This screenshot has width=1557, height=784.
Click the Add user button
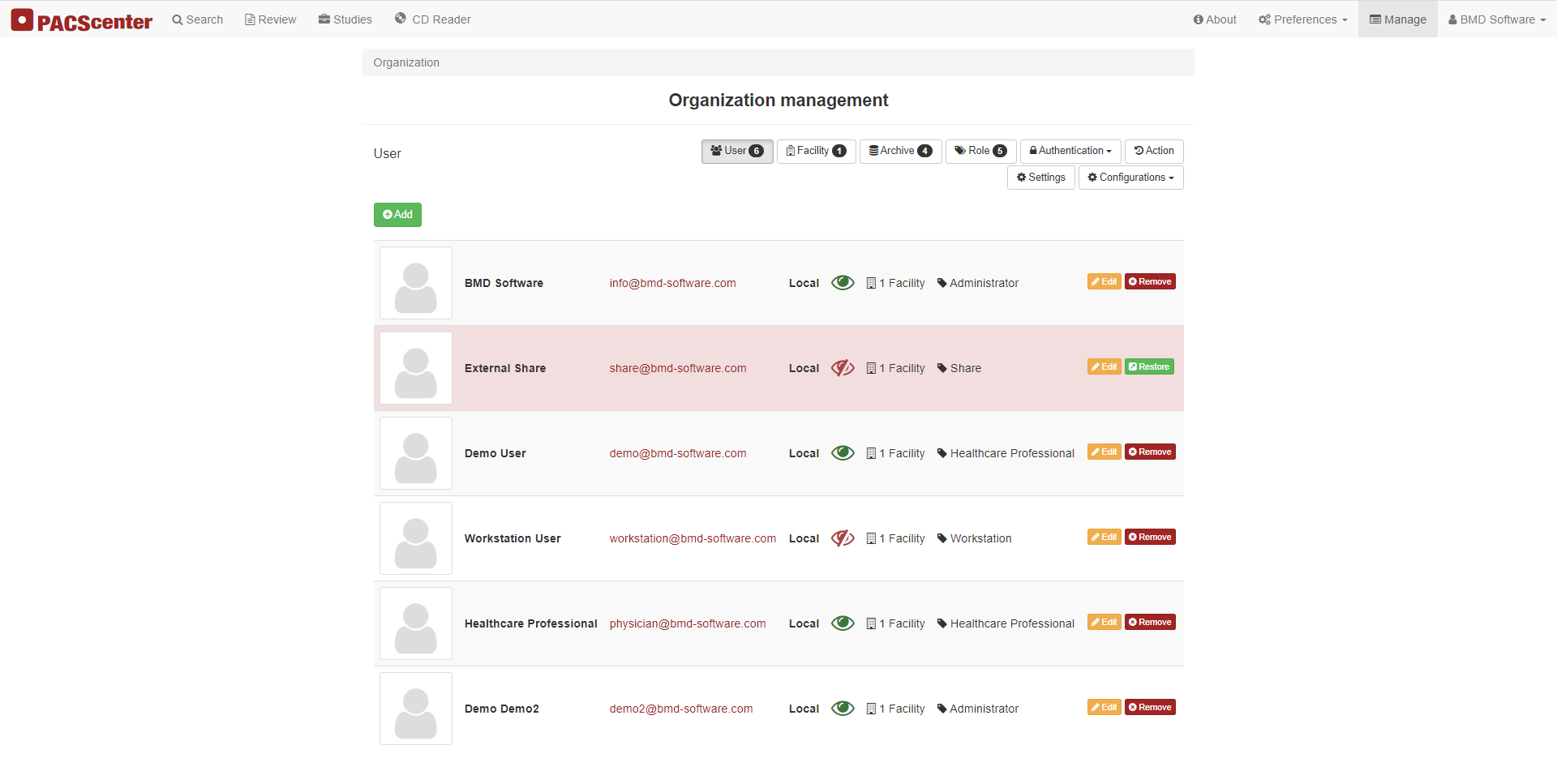[x=397, y=214]
